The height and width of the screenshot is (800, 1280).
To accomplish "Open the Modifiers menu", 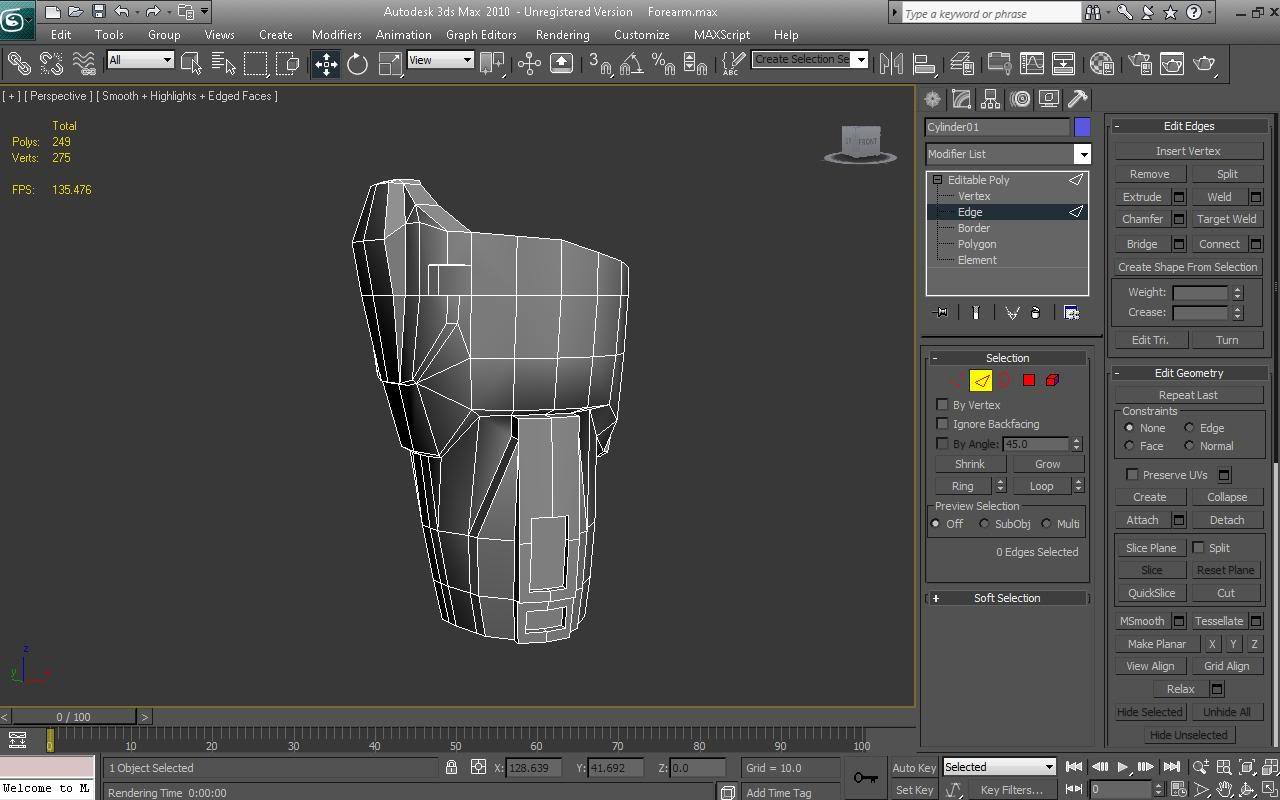I will pos(336,34).
